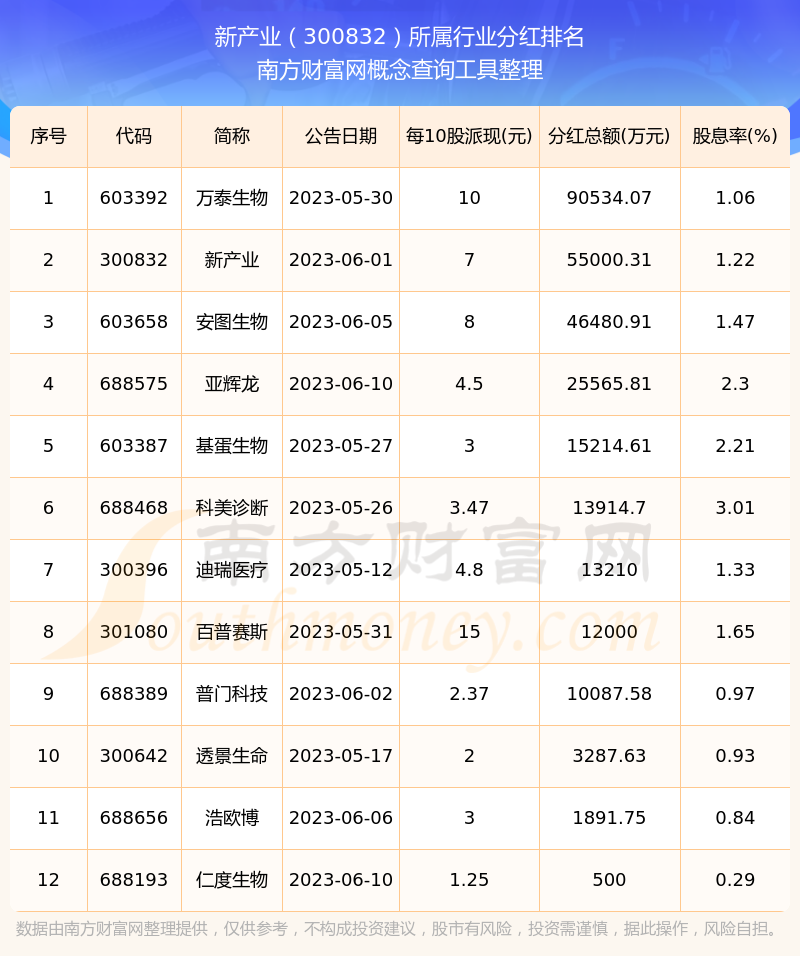This screenshot has height=956, width=800.
Task: Click the 股息率(%) column header
Action: click(x=736, y=137)
